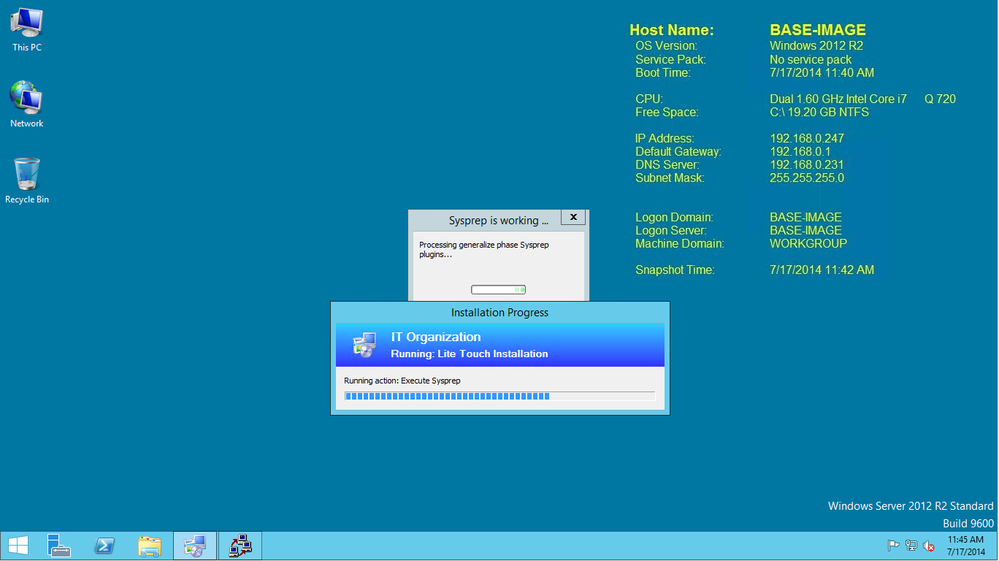Click 'Processing generalize phase Sysprep plugins' text
This screenshot has height=561, width=999.
click(x=484, y=250)
